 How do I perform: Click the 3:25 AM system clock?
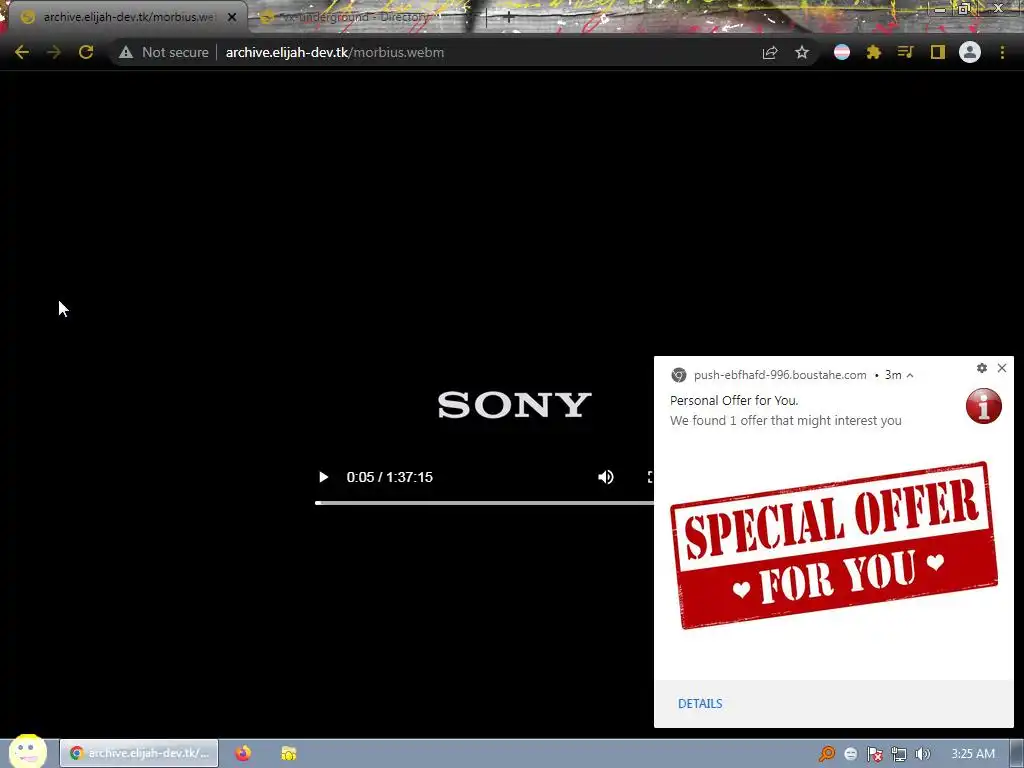[x=973, y=754]
